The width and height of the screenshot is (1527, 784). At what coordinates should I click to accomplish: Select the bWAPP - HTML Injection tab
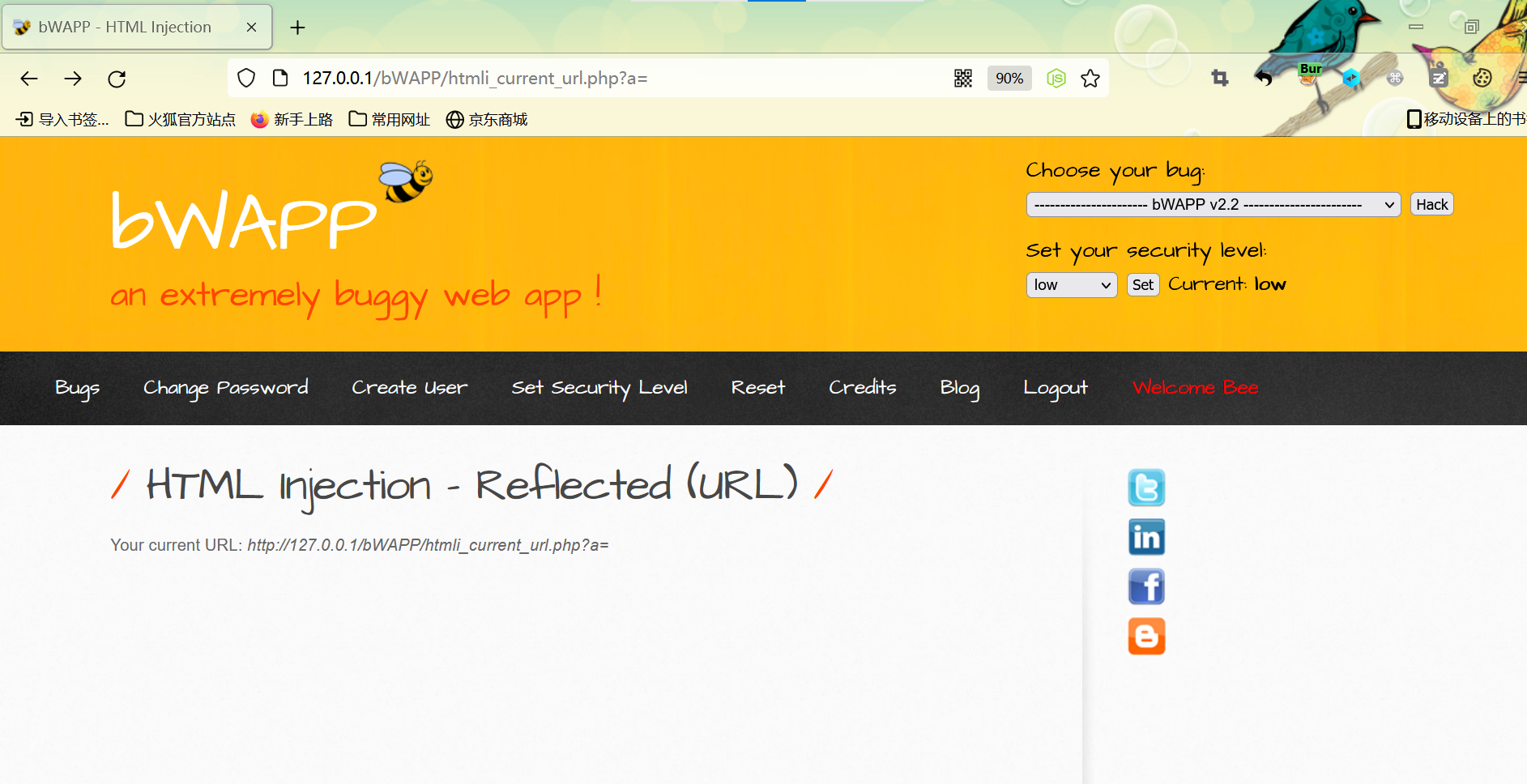(x=137, y=27)
